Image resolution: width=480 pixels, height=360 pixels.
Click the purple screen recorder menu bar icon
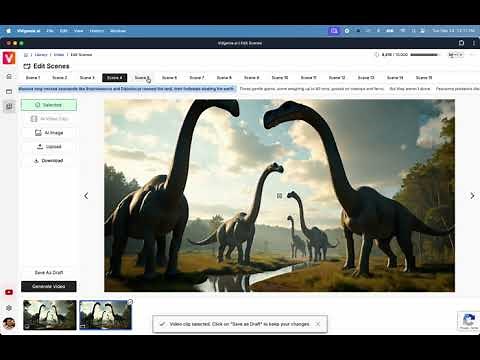point(334,31)
